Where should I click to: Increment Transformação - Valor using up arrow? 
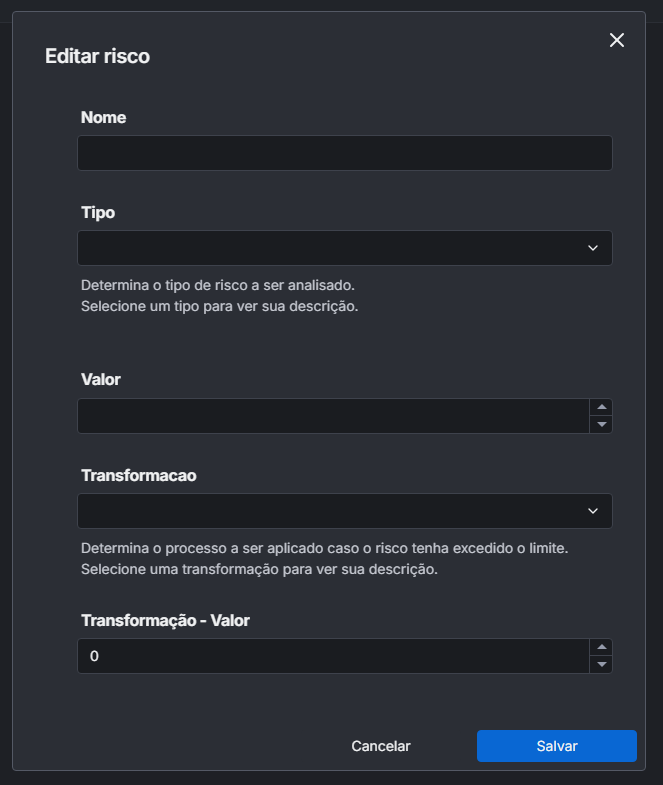[601, 647]
